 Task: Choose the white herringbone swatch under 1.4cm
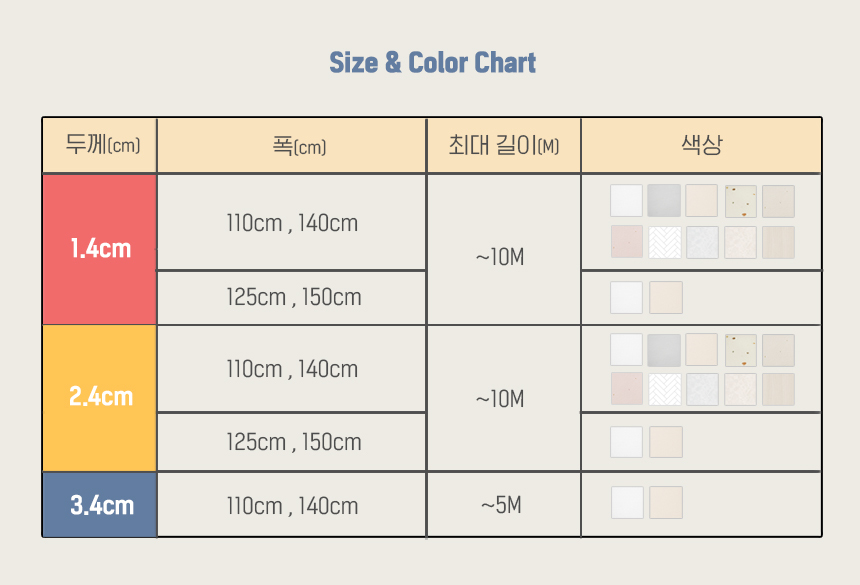[664, 242]
